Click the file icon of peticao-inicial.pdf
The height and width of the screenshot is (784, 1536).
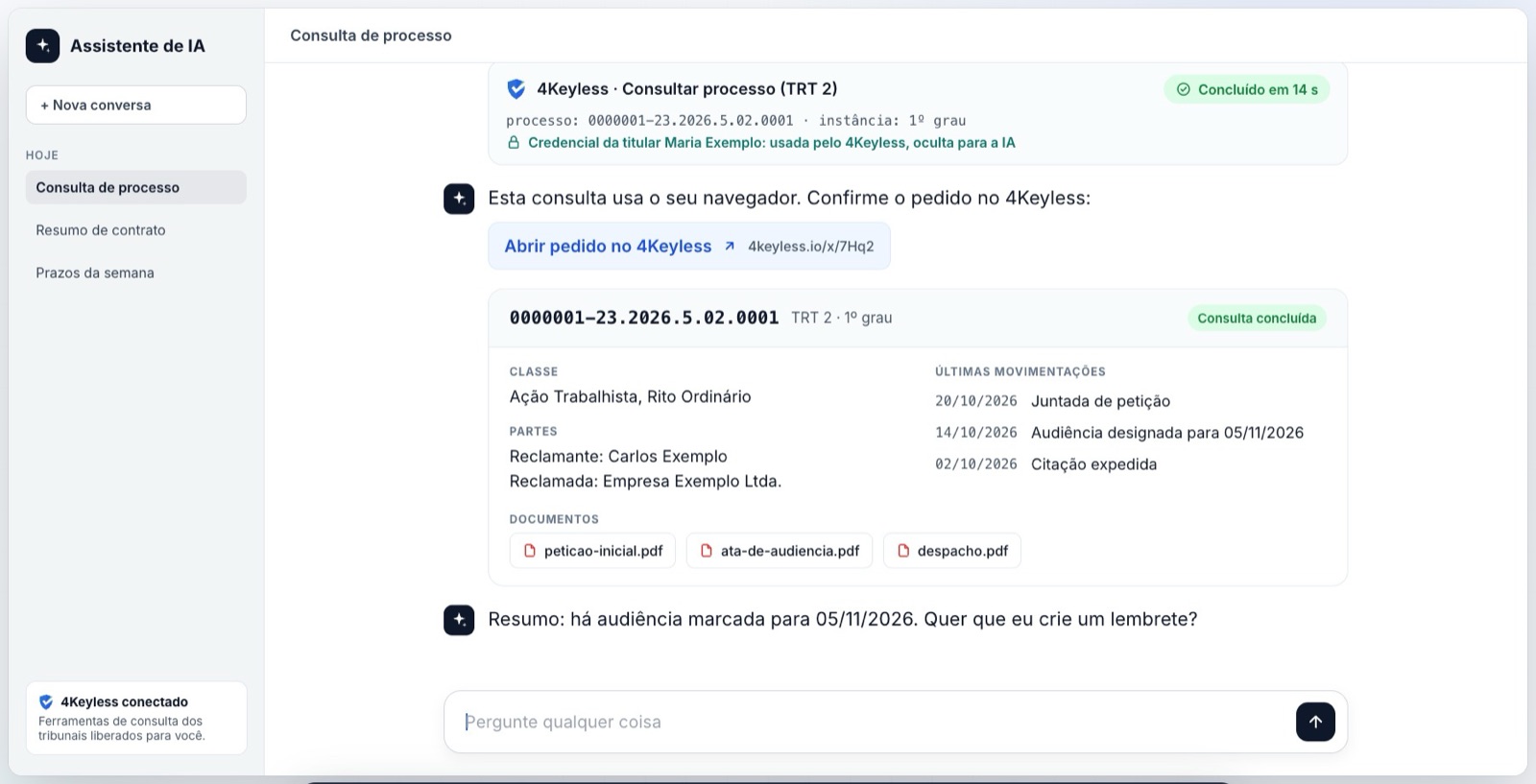pos(529,551)
